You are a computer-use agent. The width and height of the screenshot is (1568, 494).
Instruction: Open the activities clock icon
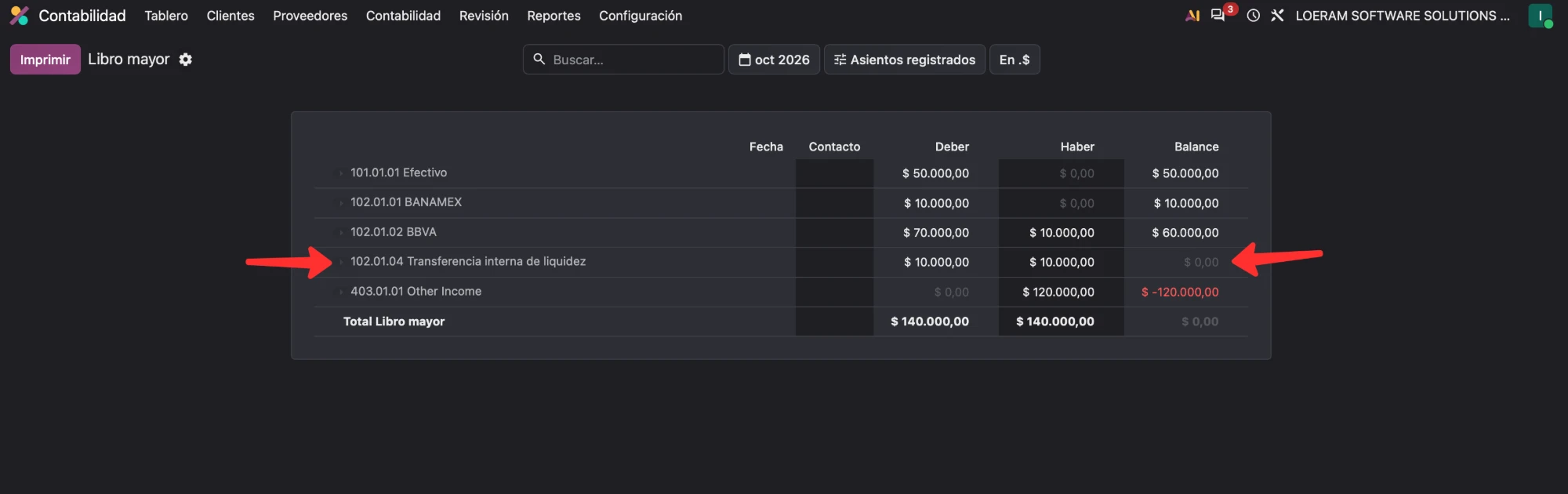[x=1254, y=16]
